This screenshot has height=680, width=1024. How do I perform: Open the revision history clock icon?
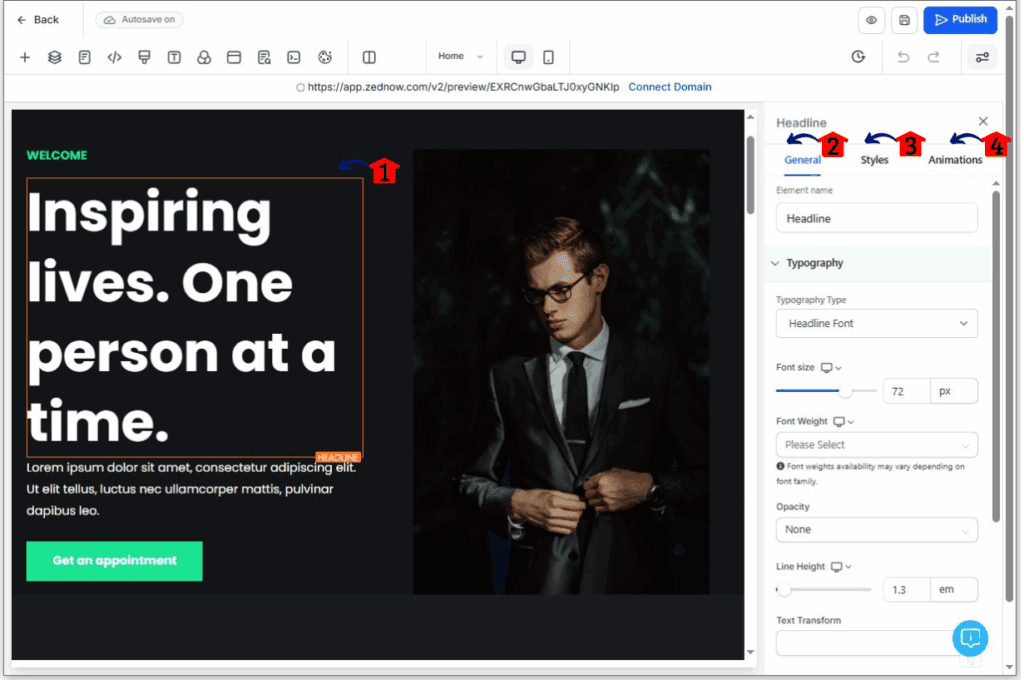click(858, 57)
